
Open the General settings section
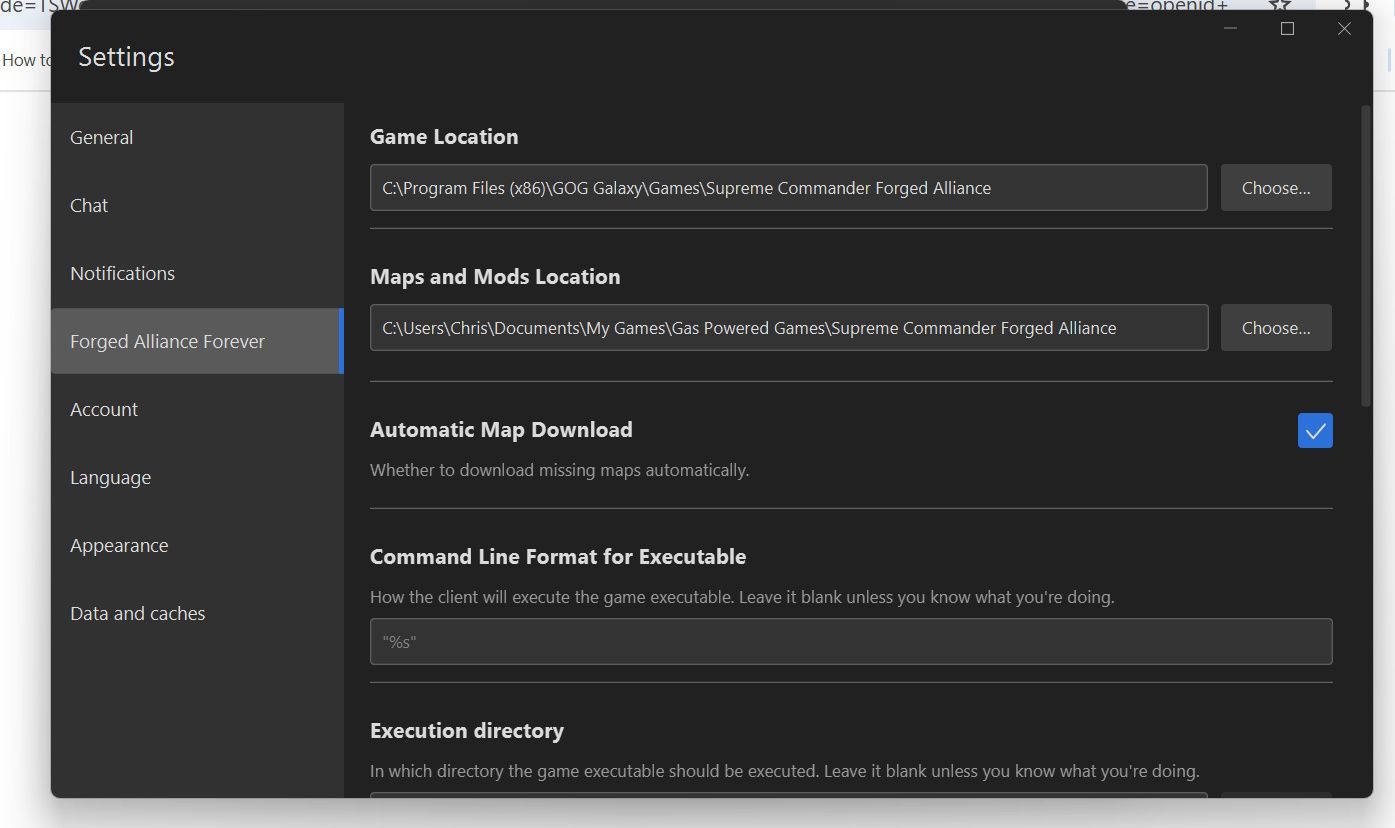[197, 138]
